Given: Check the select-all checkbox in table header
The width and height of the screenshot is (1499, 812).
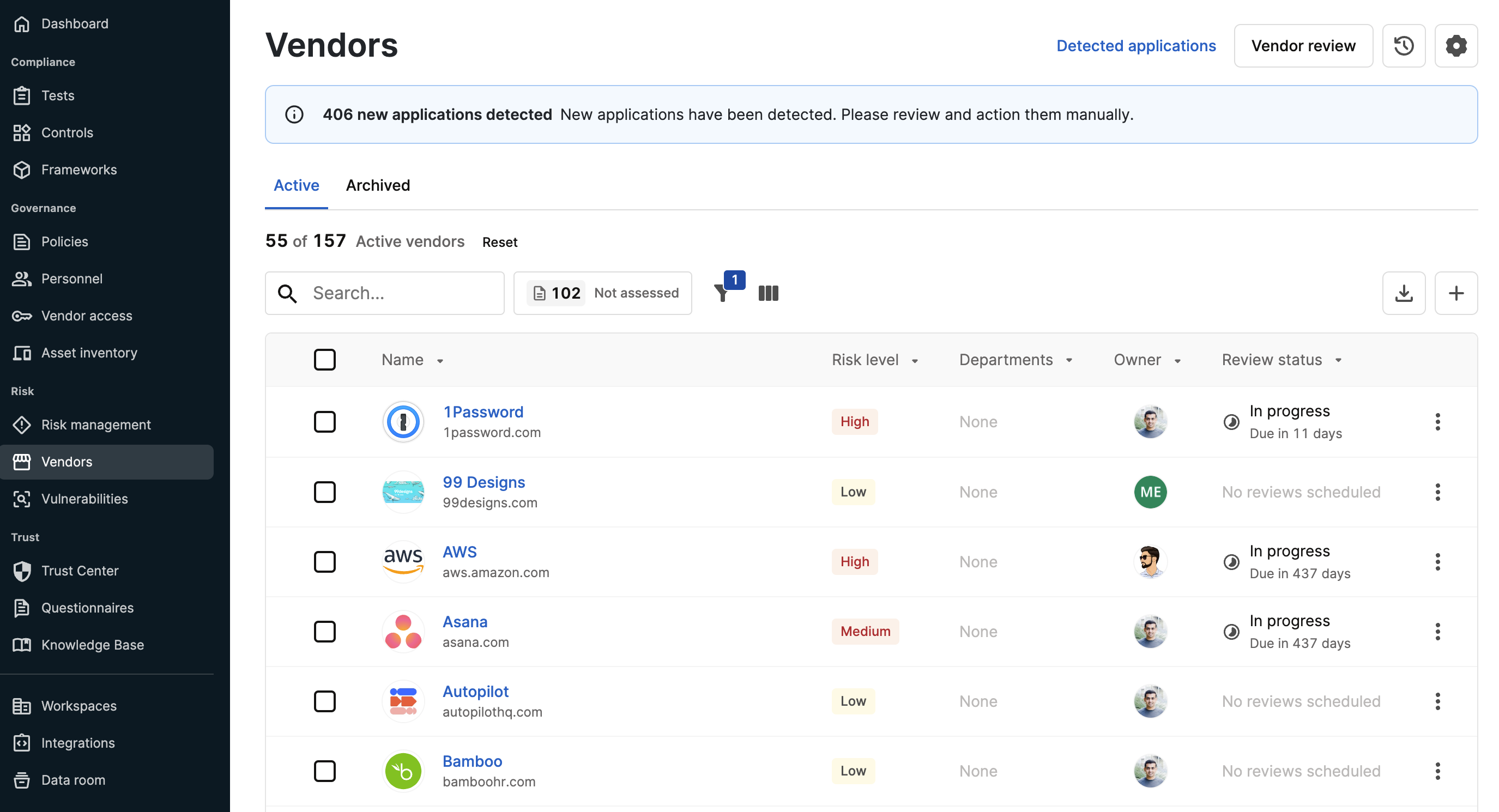Looking at the screenshot, I should tap(325, 360).
